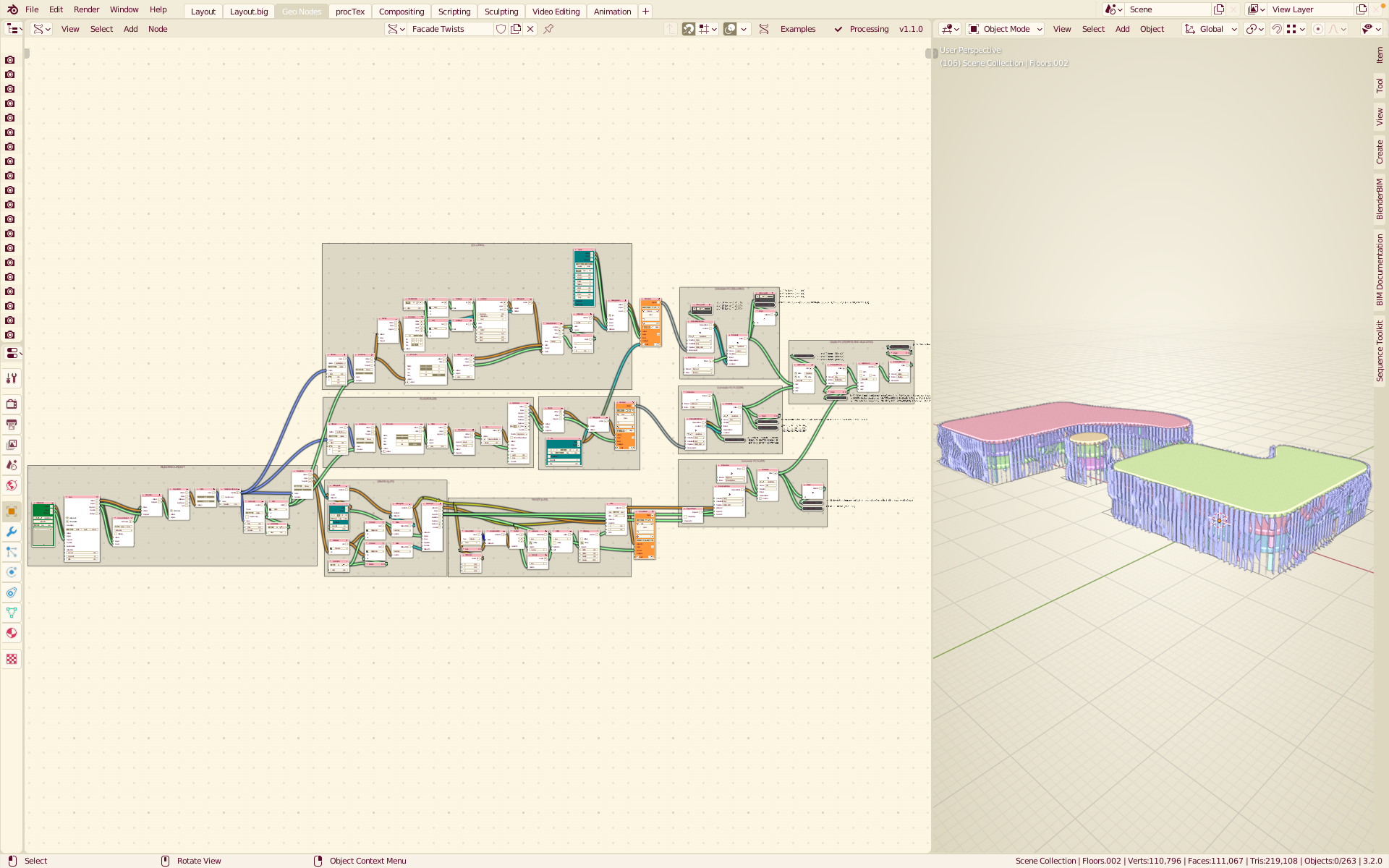The width and height of the screenshot is (1389, 868).
Task: Switch to the Video Editing workspace tab
Action: [x=556, y=12]
